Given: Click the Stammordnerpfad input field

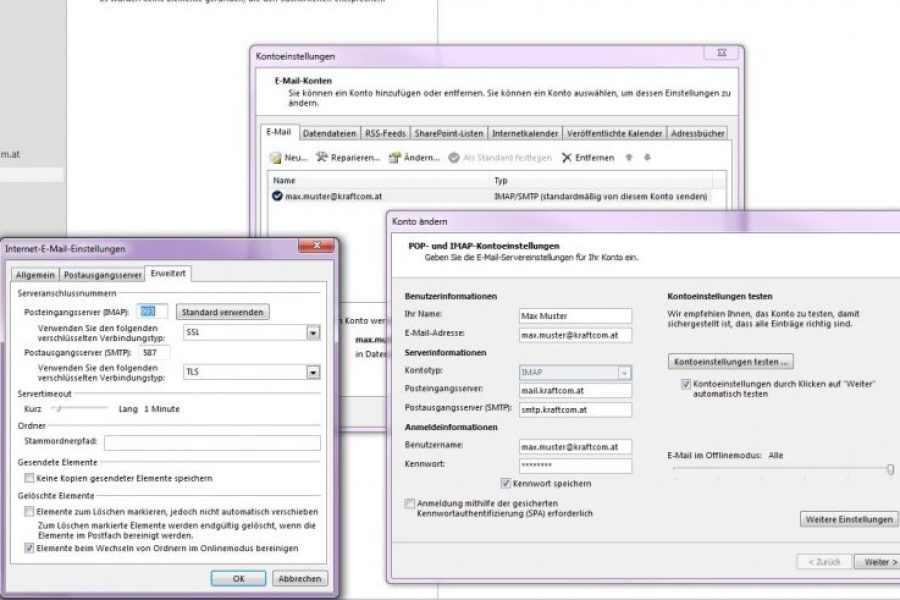Looking at the screenshot, I should 212,443.
